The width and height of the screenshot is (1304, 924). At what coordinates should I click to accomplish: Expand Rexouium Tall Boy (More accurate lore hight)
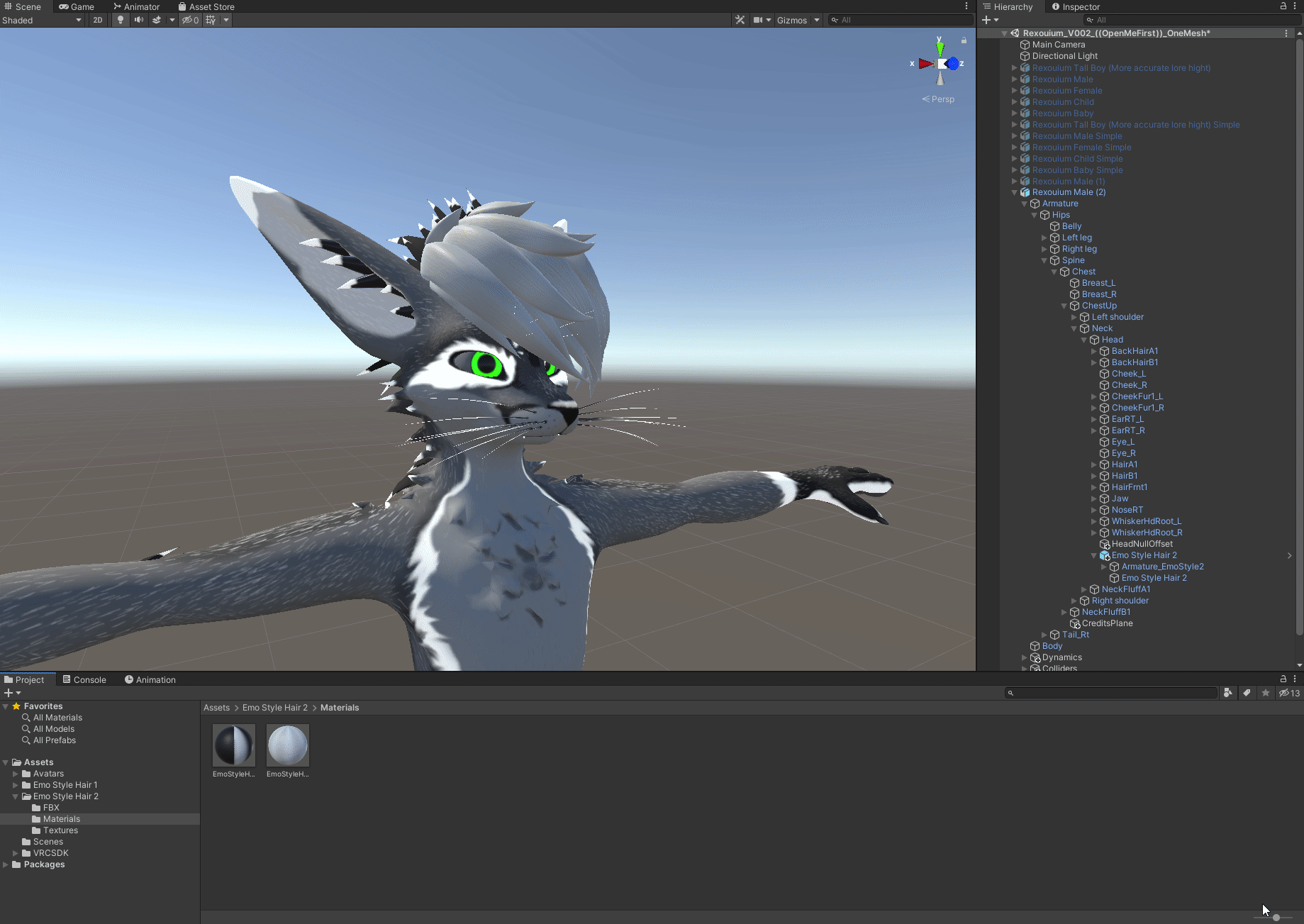1014,68
